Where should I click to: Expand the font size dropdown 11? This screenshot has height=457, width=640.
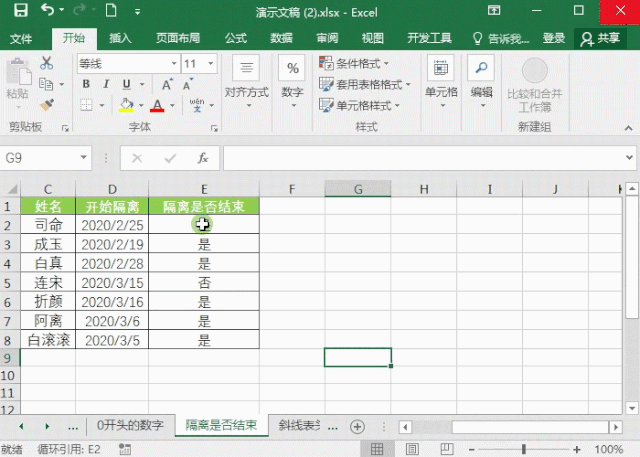[211, 64]
